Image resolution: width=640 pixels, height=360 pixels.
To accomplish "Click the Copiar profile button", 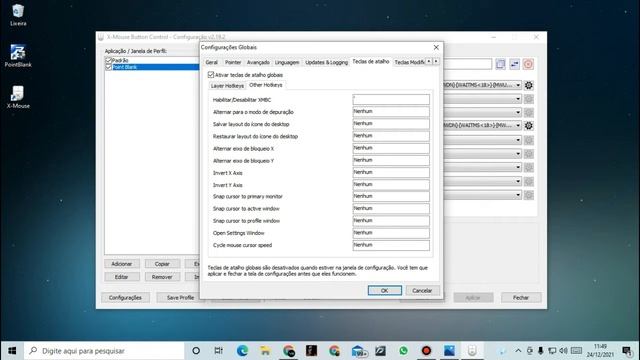I will (162, 264).
